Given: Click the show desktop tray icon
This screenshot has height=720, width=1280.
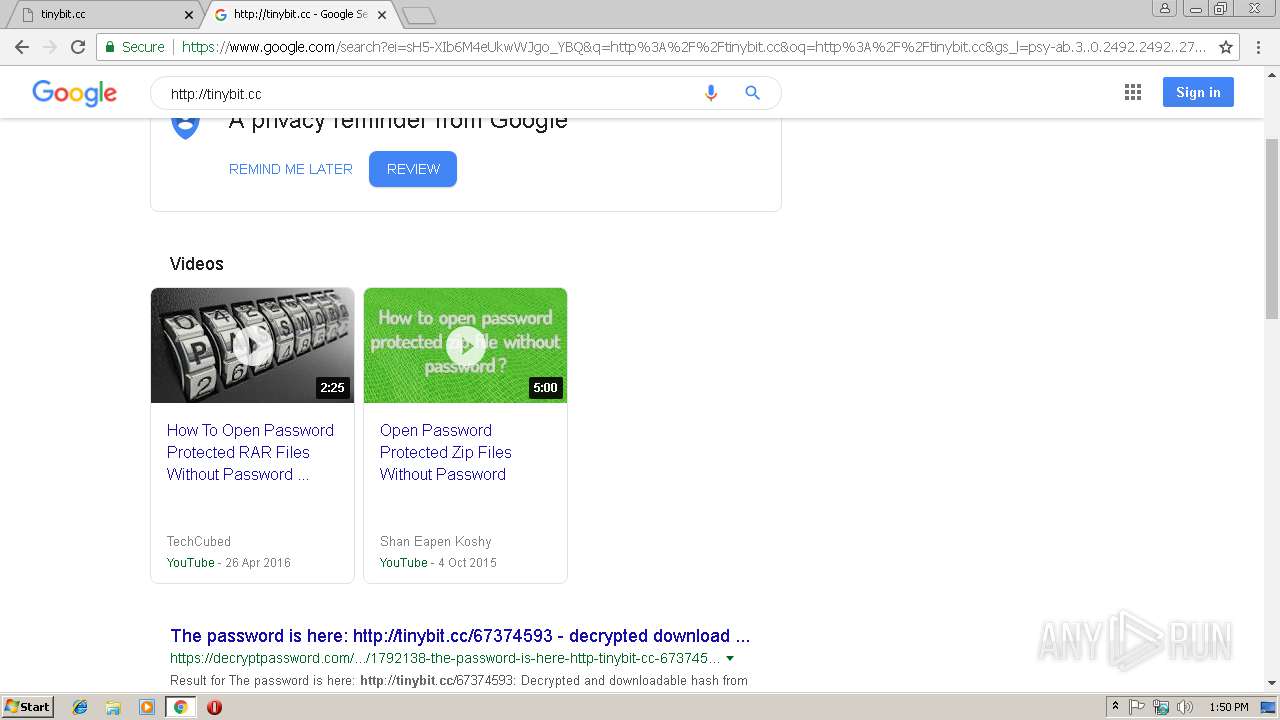Looking at the screenshot, I should [x=1270, y=707].
